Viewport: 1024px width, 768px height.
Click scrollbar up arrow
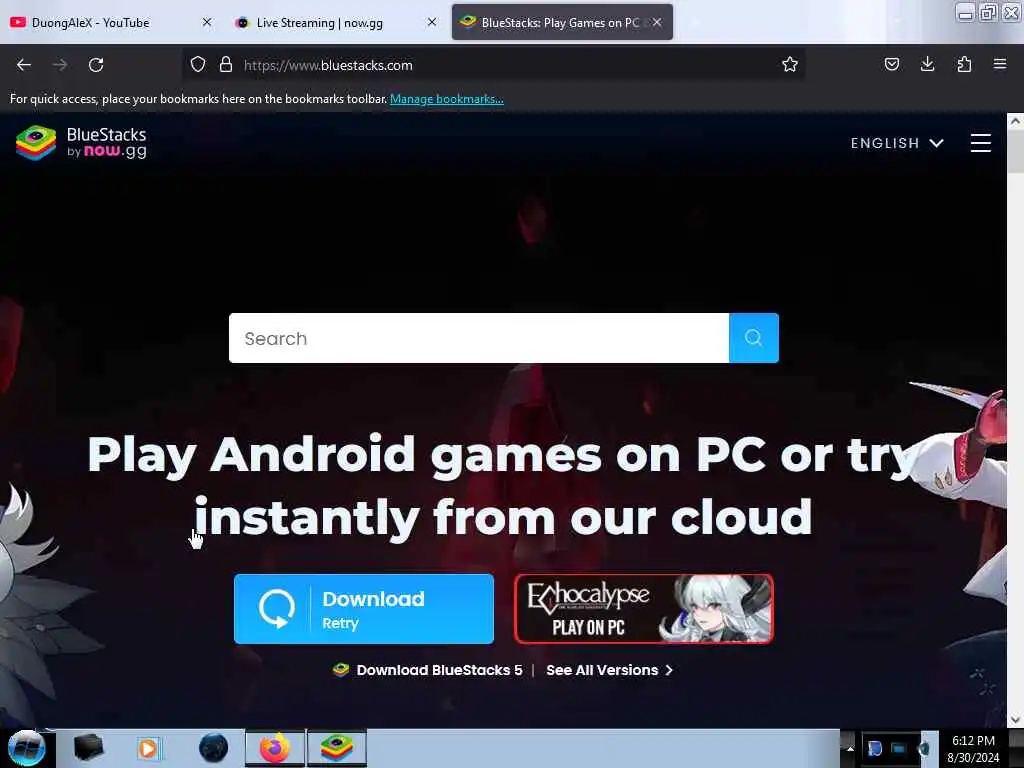click(x=1015, y=121)
